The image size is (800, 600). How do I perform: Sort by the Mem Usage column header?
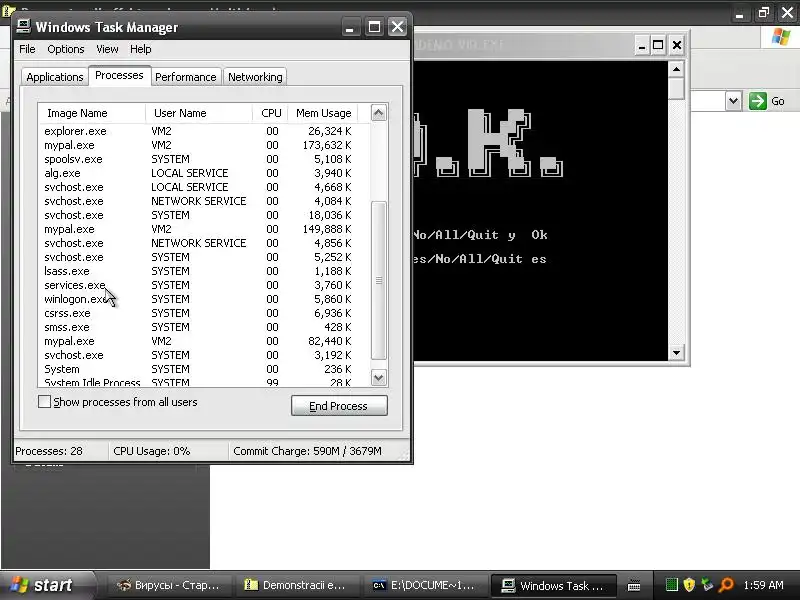pos(323,113)
